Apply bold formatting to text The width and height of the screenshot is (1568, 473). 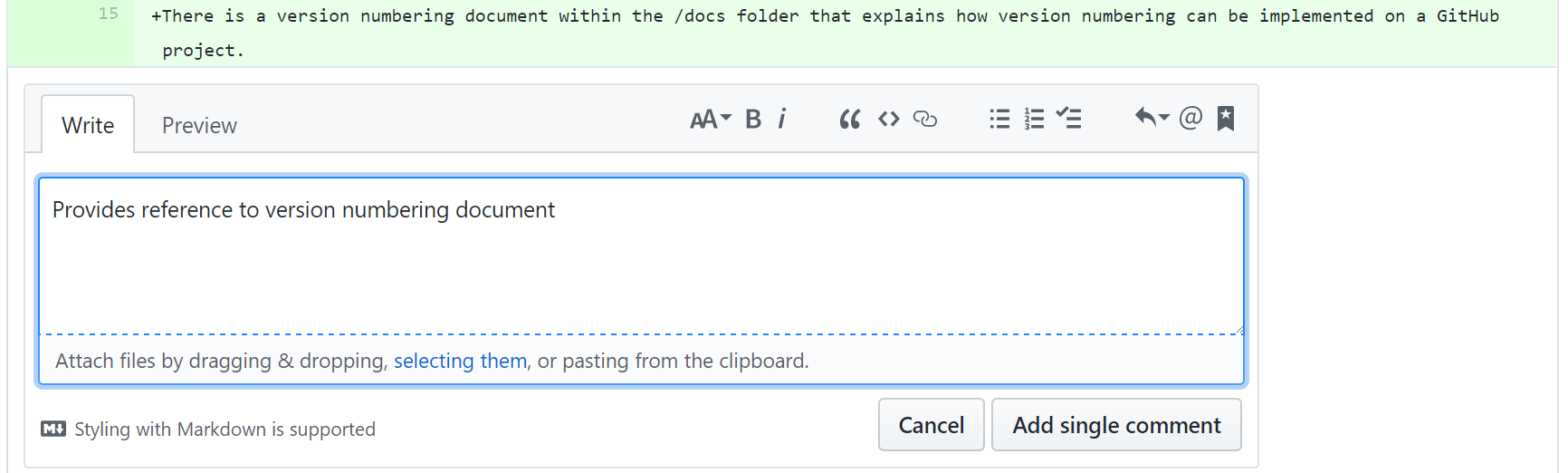[753, 119]
